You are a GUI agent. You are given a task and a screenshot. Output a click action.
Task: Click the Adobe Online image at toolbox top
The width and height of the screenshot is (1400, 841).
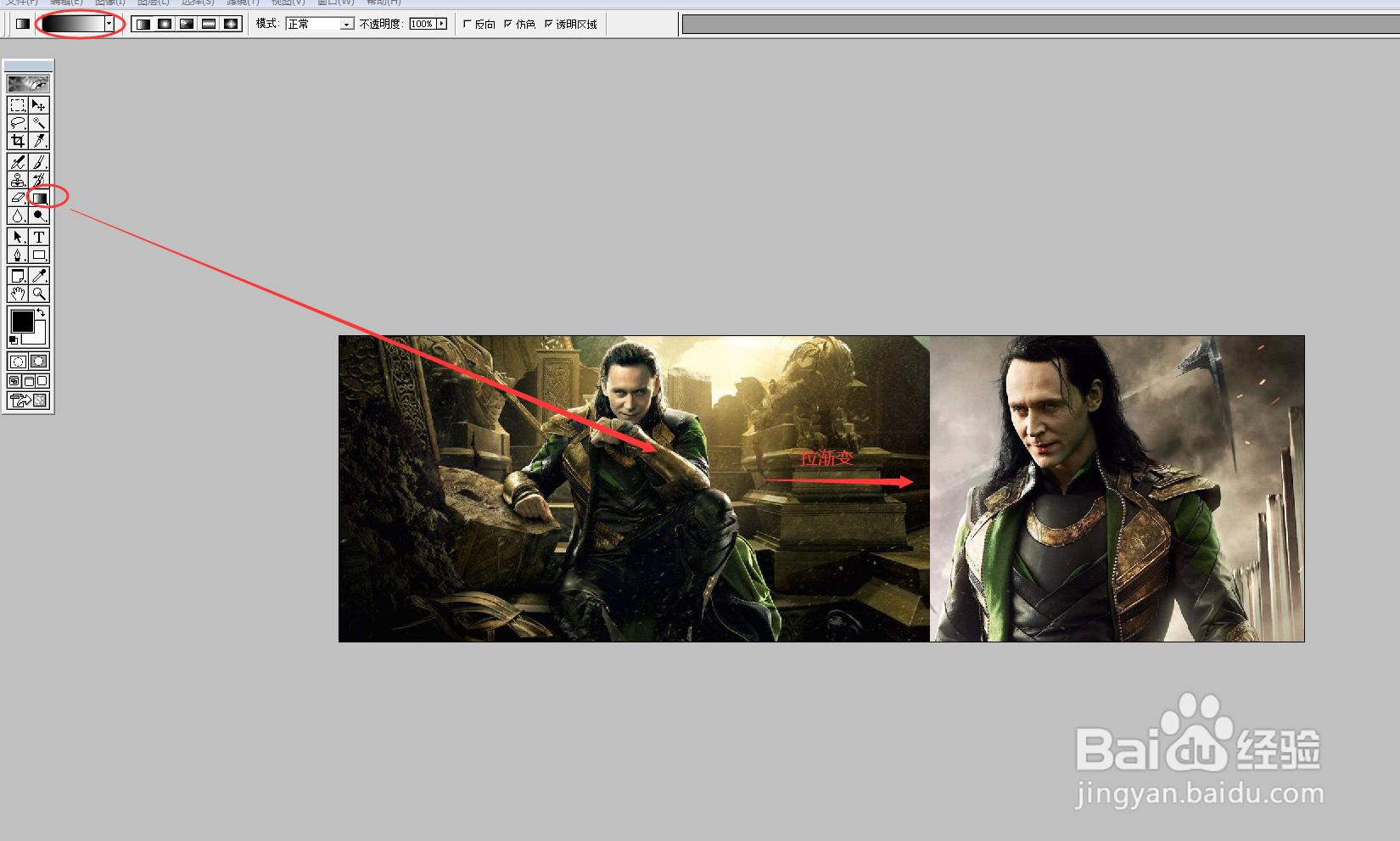(28, 83)
